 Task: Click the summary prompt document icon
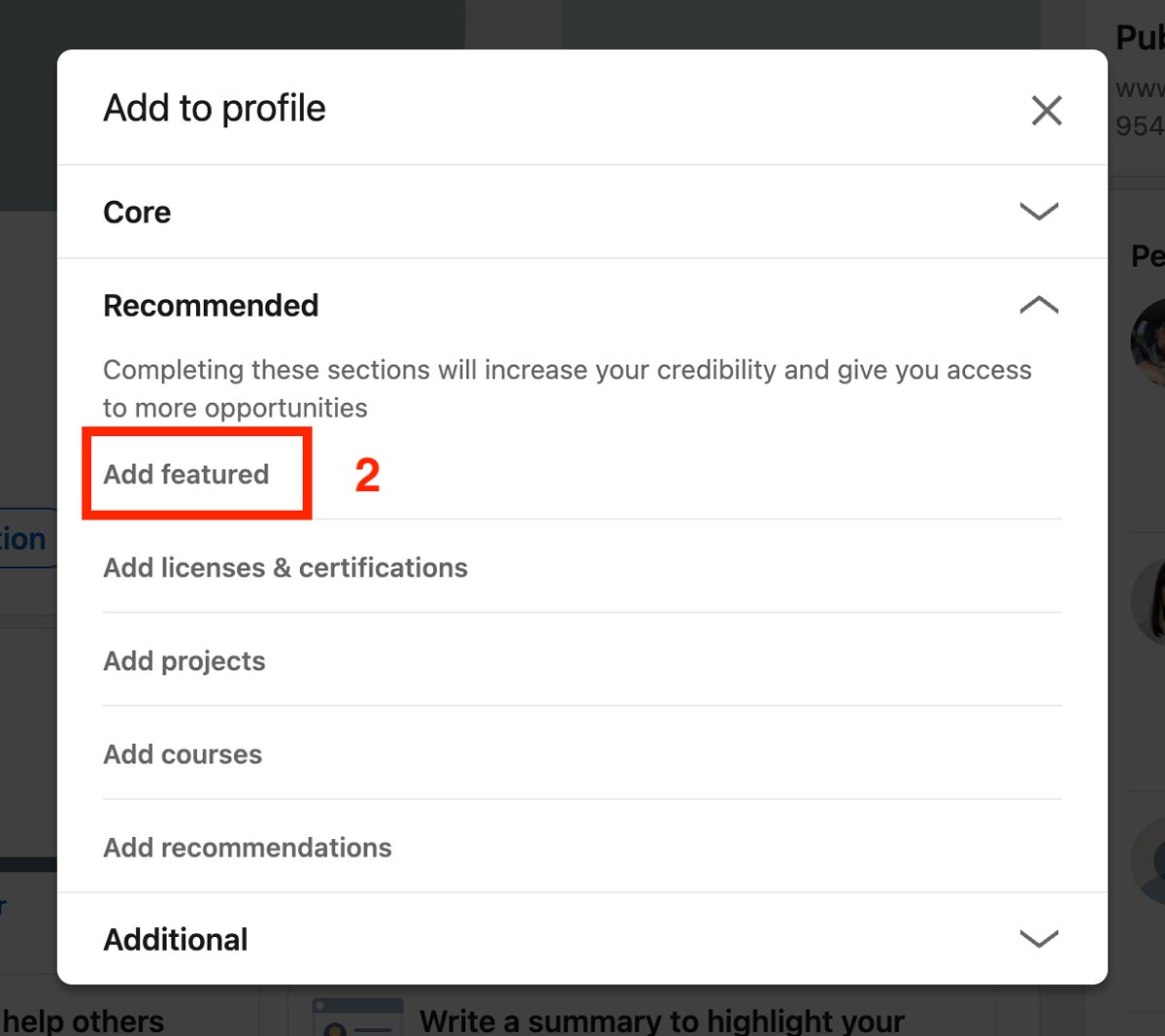pyautogui.click(x=357, y=1018)
